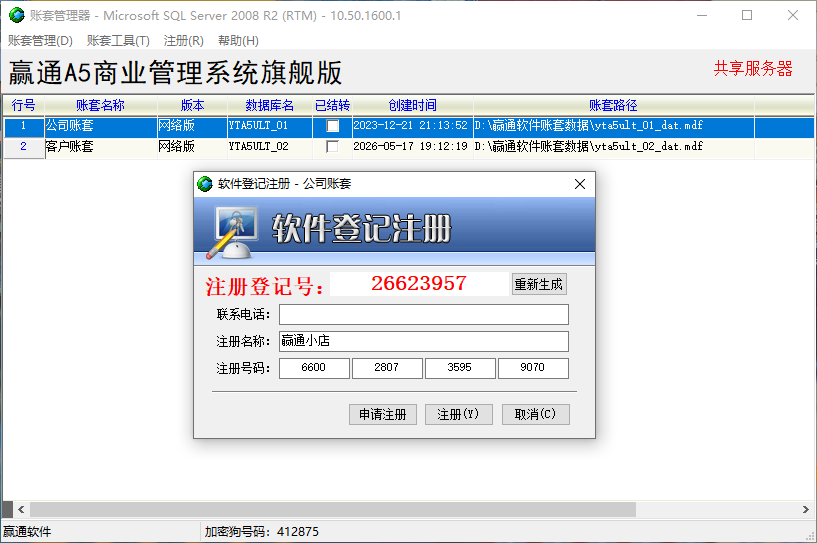Click the 申请注册 button
The width and height of the screenshot is (817, 543).
coord(383,414)
